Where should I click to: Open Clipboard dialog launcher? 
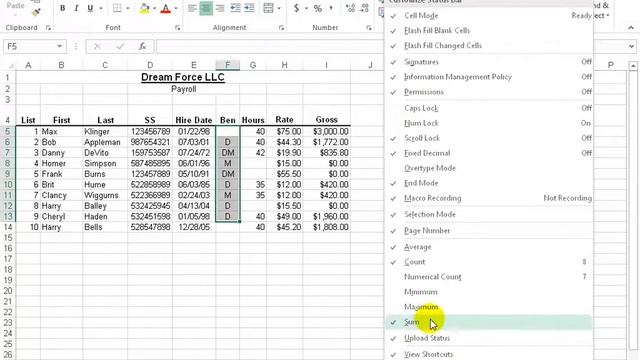point(48,28)
